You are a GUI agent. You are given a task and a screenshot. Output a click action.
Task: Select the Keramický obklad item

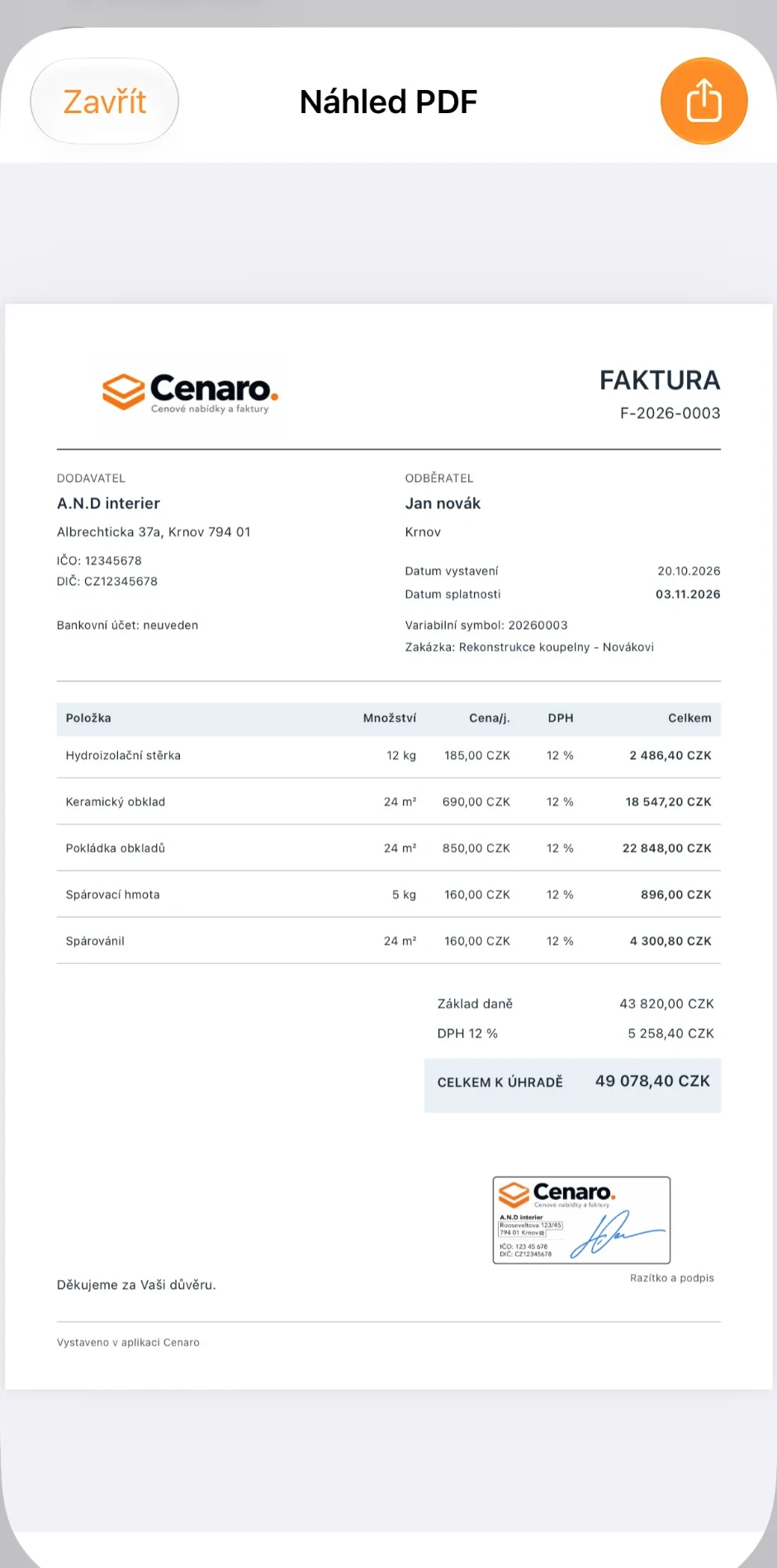[x=116, y=801]
